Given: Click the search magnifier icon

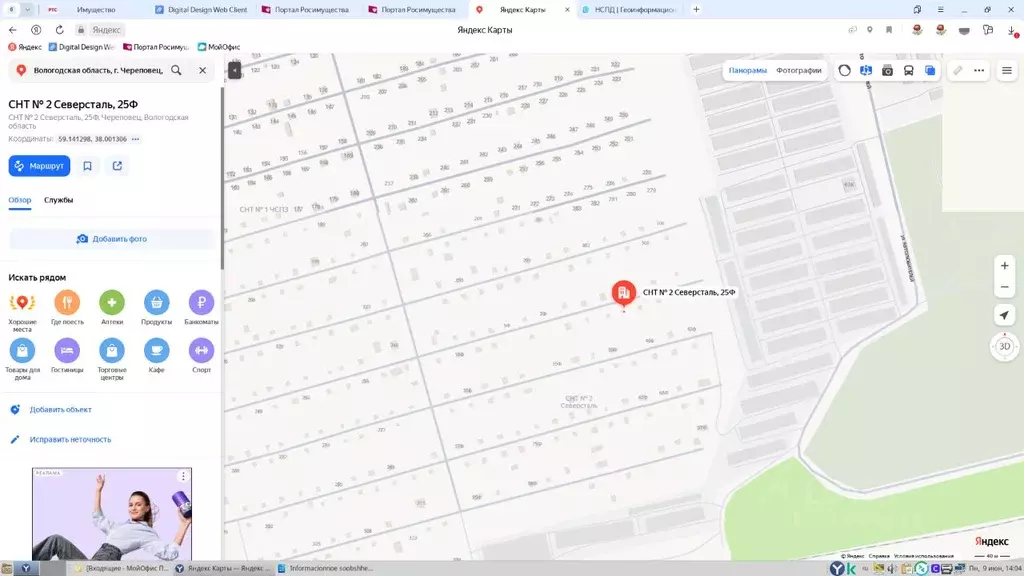Looking at the screenshot, I should pyautogui.click(x=176, y=70).
